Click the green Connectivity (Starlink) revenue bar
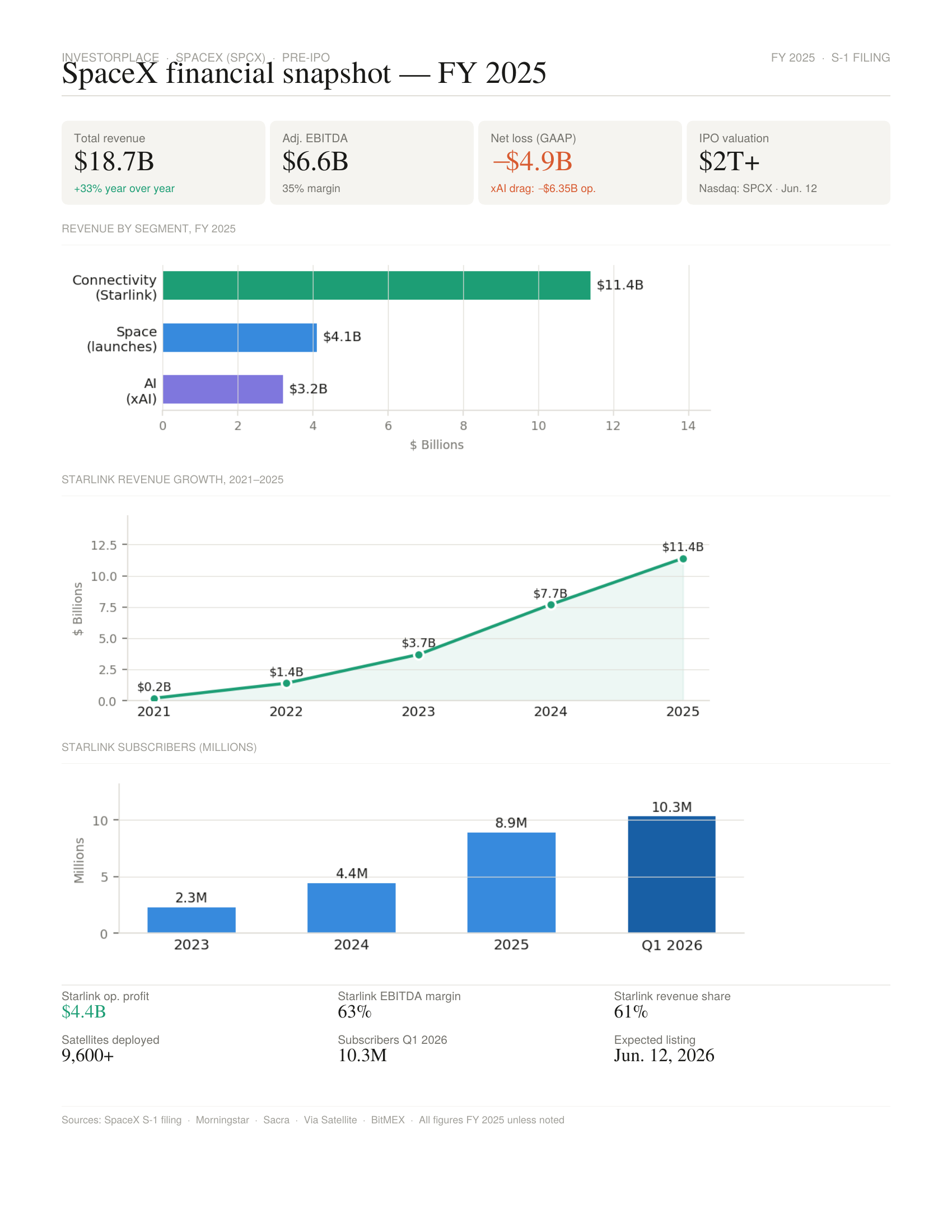Viewport: 952px width, 1232px height. point(376,286)
